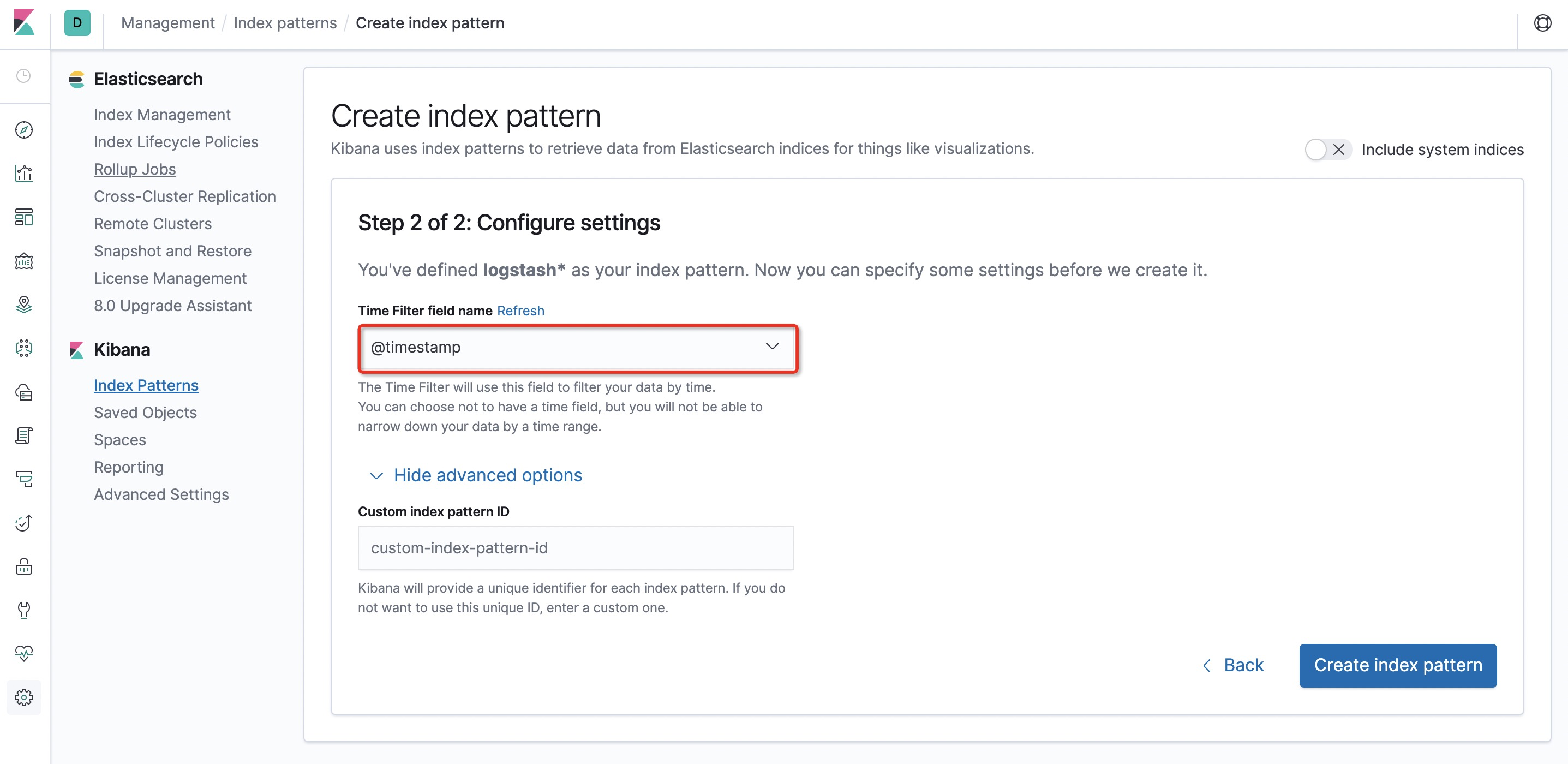Open Time Filter field name dropdown

[577, 347]
